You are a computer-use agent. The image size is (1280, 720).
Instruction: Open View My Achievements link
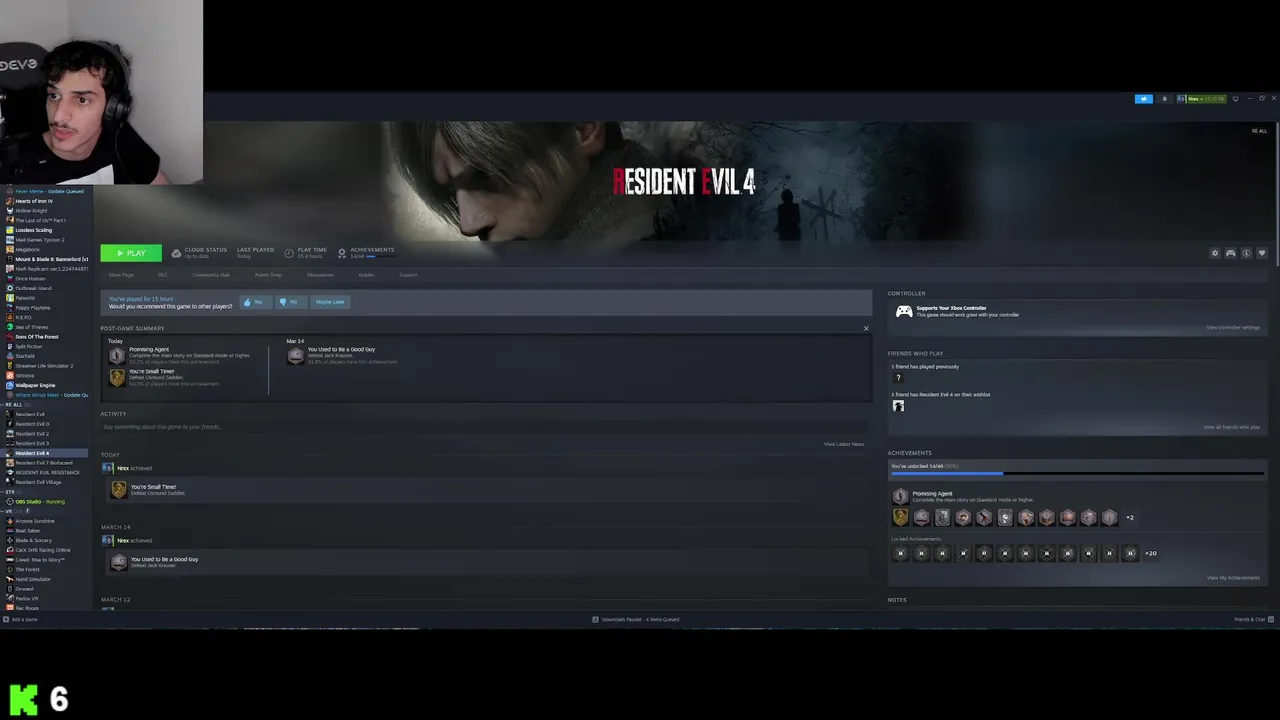tap(1234, 578)
